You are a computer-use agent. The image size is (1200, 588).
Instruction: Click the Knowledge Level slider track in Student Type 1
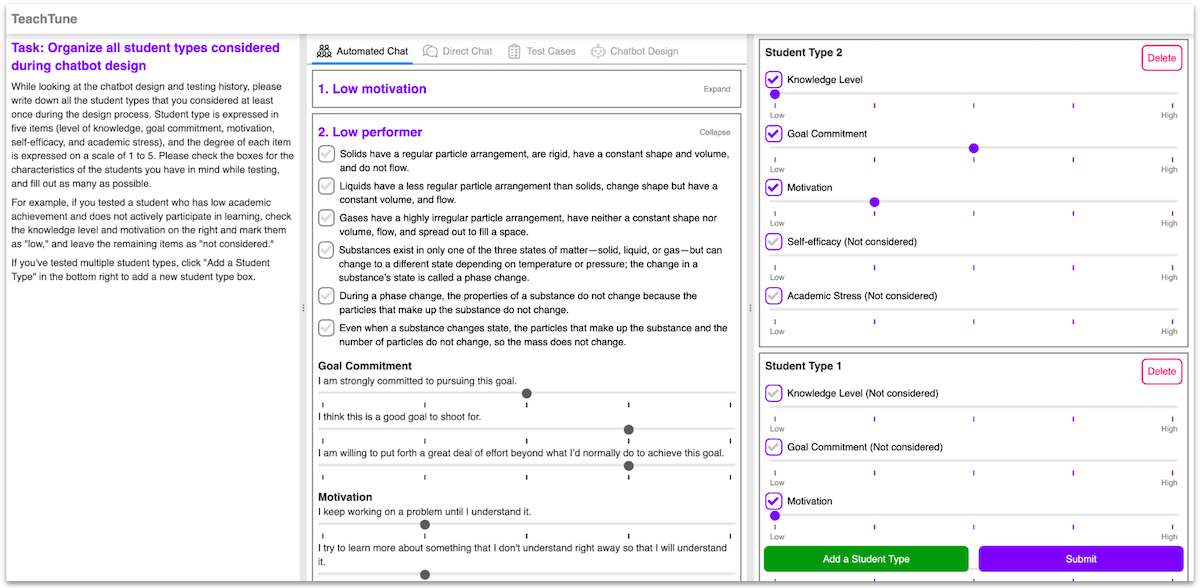(974, 408)
